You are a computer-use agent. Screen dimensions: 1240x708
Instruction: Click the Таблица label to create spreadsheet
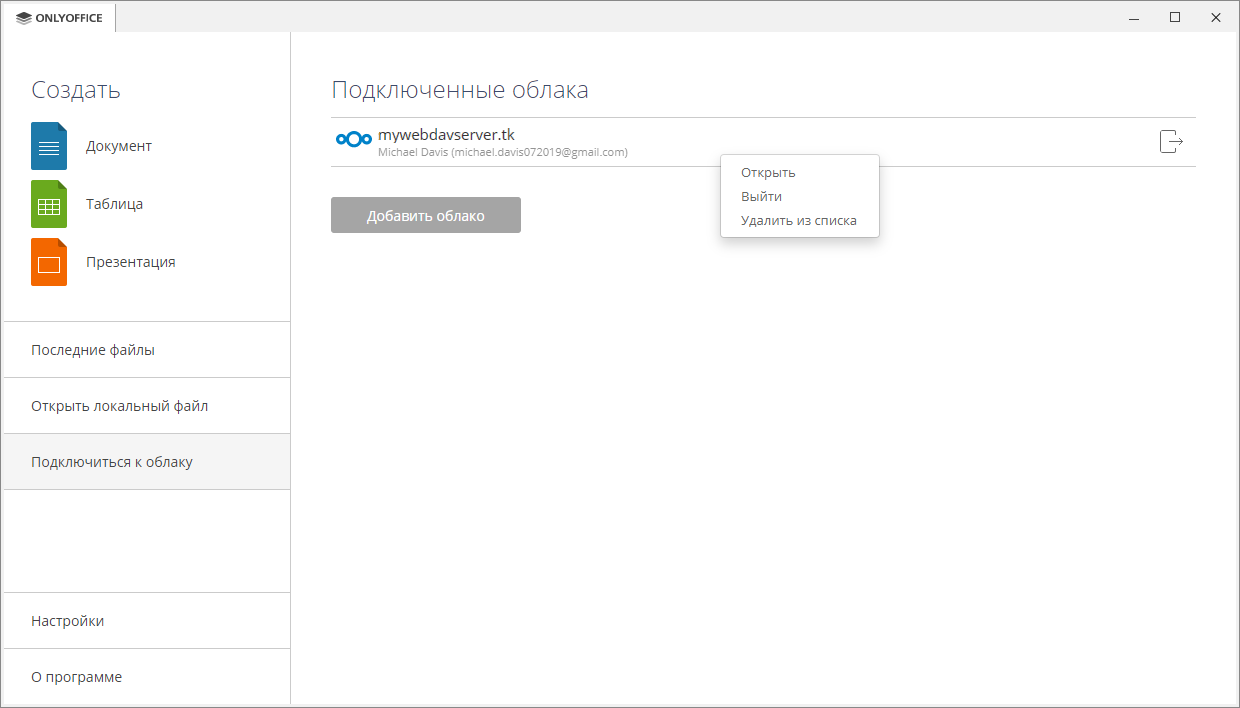point(114,204)
